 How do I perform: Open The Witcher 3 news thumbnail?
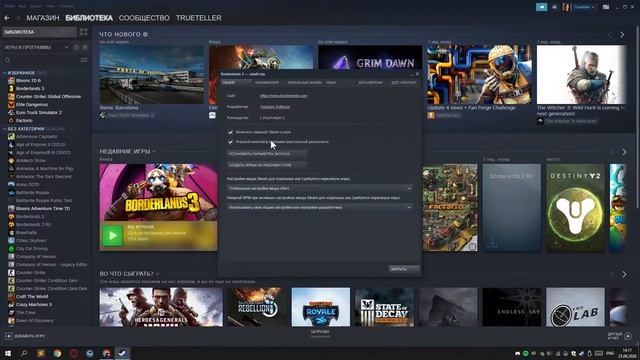(x=581, y=74)
